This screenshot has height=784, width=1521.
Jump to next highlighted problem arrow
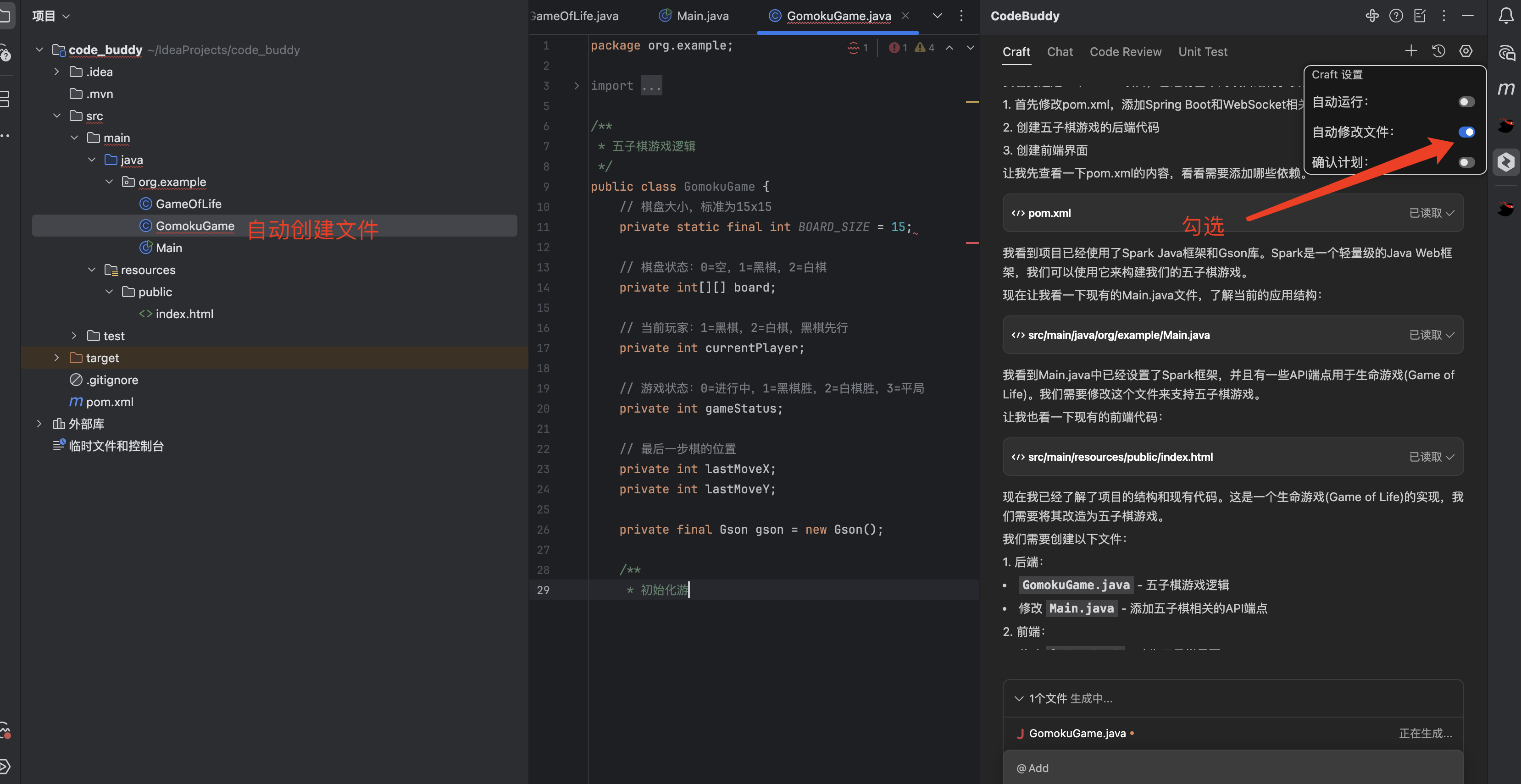(x=970, y=48)
